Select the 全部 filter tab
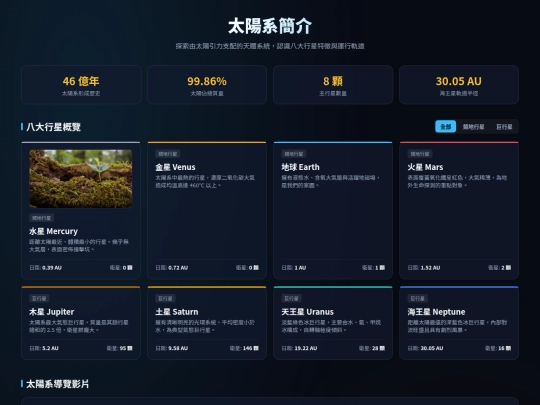This screenshot has height=405, width=540. click(445, 127)
